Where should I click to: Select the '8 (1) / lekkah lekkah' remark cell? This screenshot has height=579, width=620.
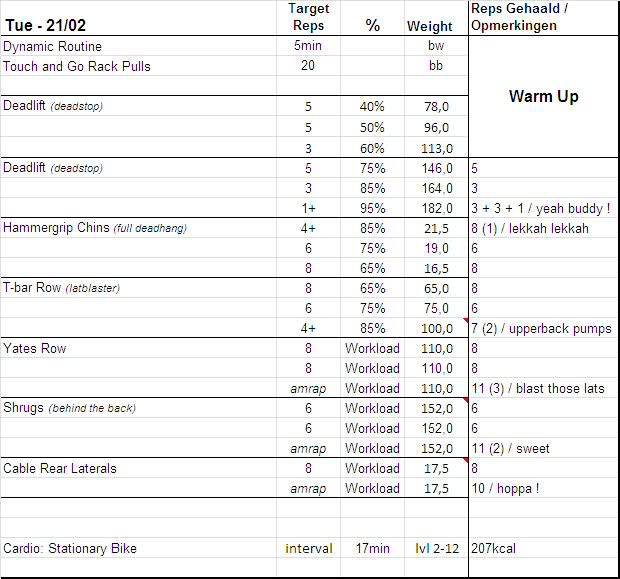[530, 228]
